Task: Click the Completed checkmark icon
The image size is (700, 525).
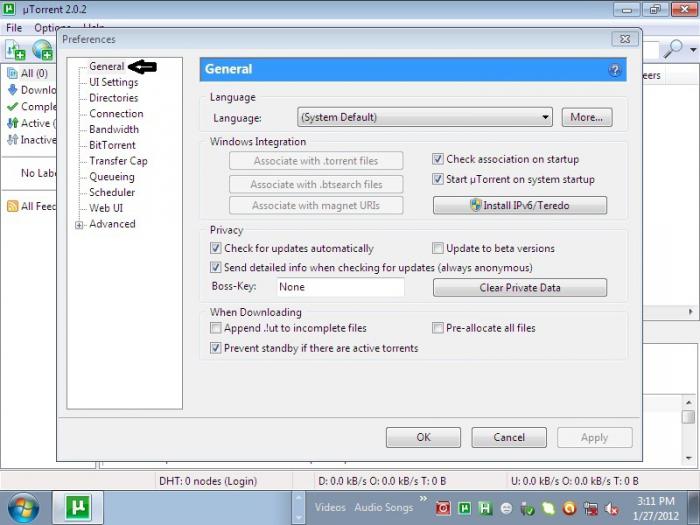Action: click(12, 107)
